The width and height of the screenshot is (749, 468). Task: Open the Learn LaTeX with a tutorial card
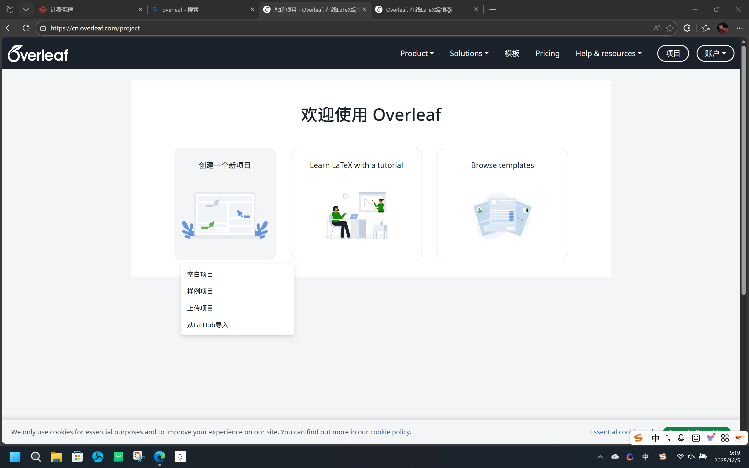[x=356, y=204]
